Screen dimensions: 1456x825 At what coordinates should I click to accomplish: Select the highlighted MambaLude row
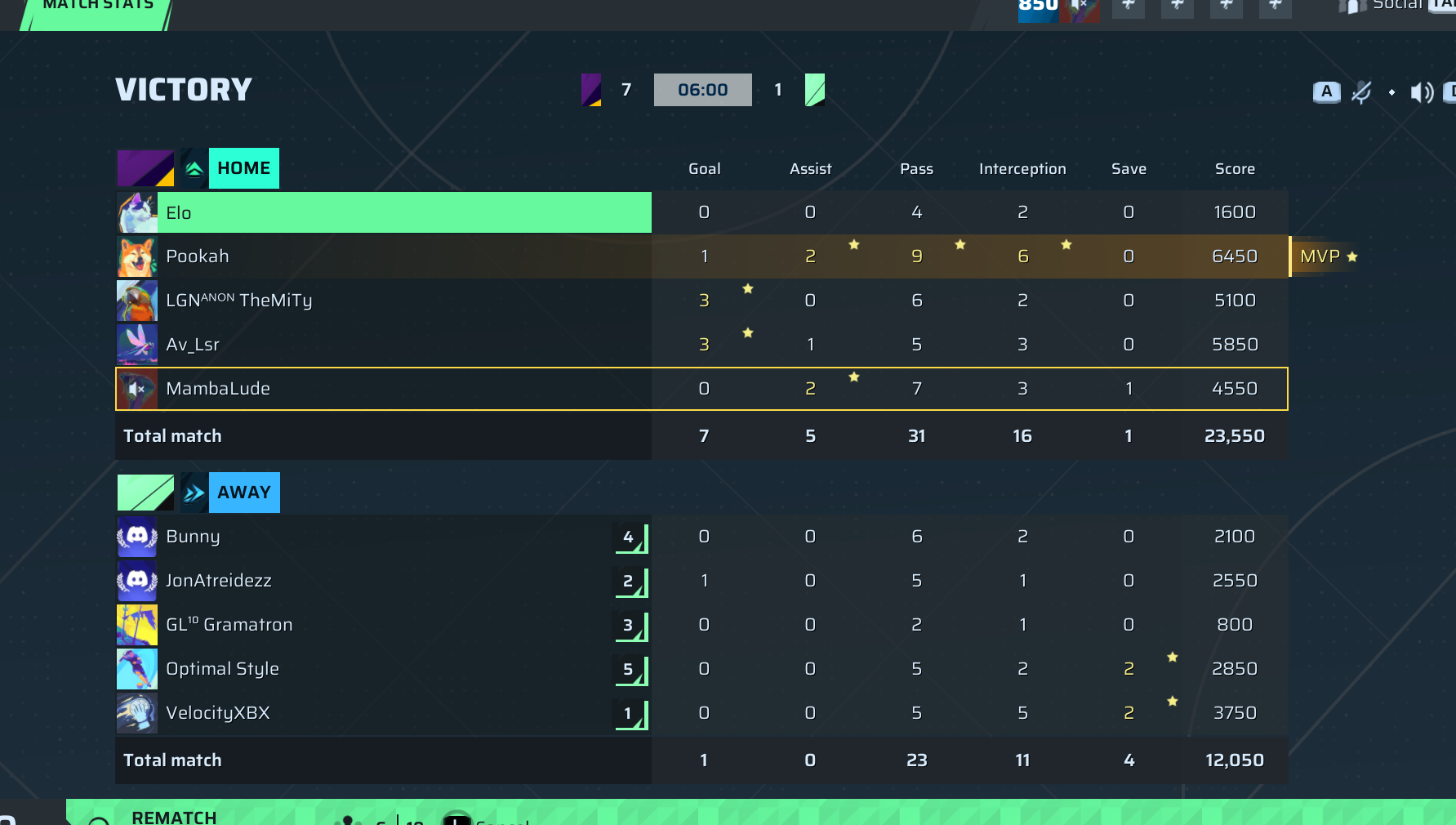702,389
